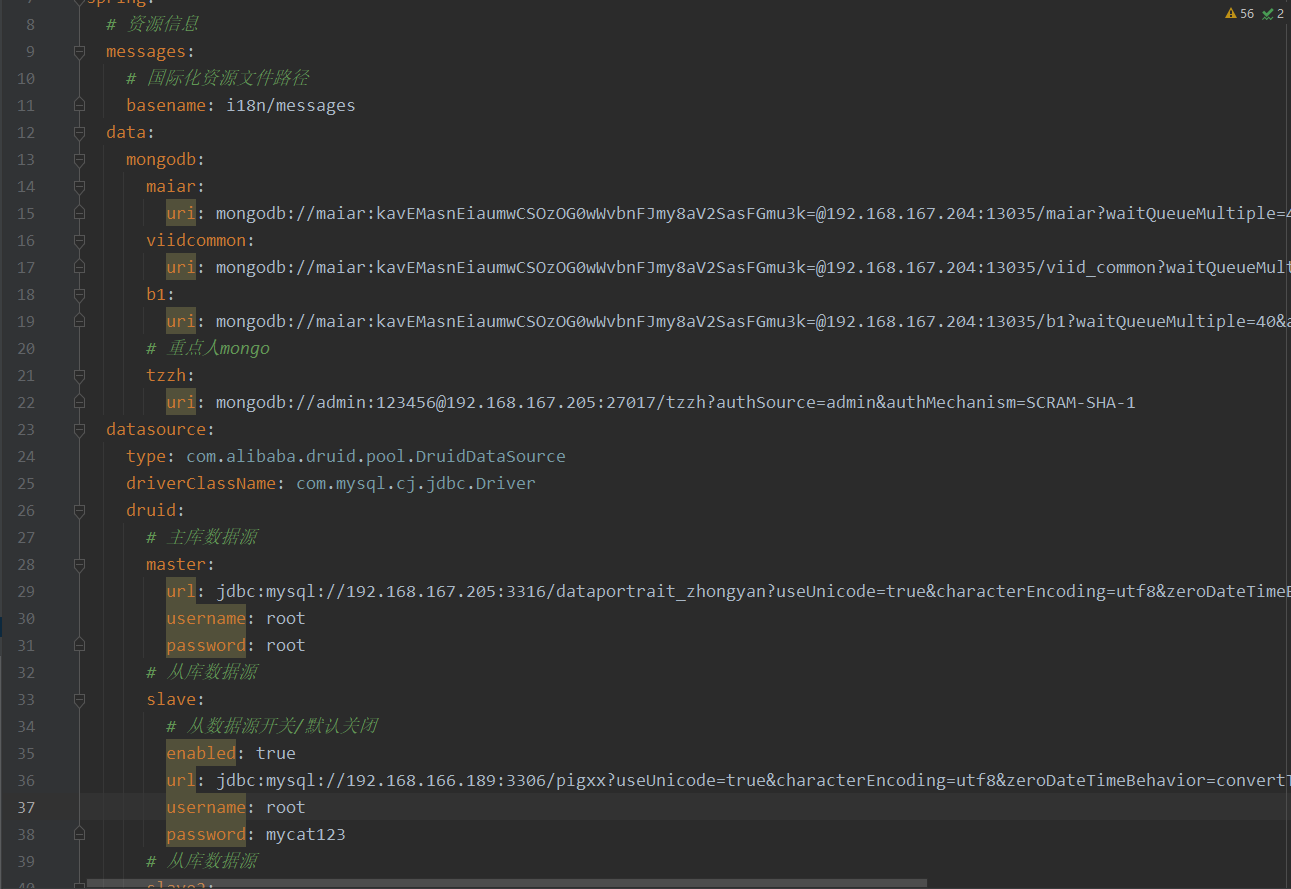The height and width of the screenshot is (889, 1291).
Task: Click the value 'i18n/messages'
Action: coord(291,106)
